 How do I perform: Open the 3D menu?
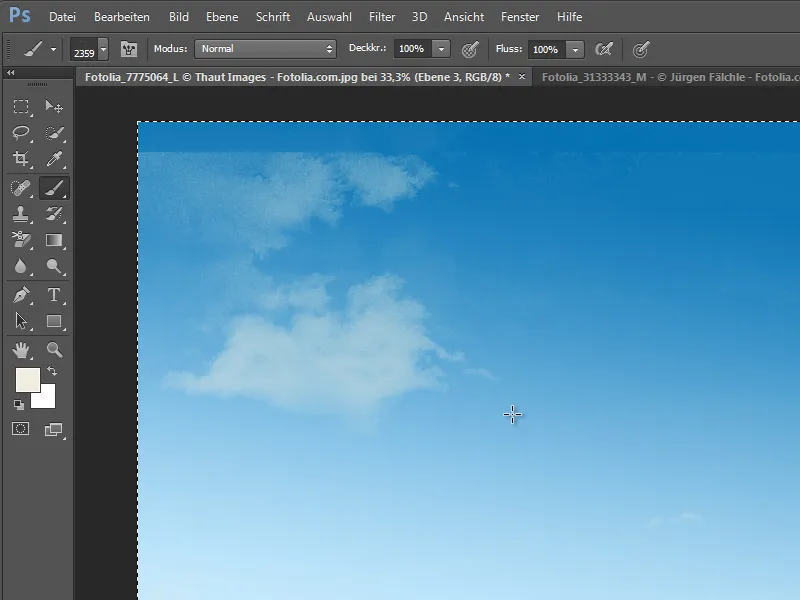pyautogui.click(x=419, y=17)
